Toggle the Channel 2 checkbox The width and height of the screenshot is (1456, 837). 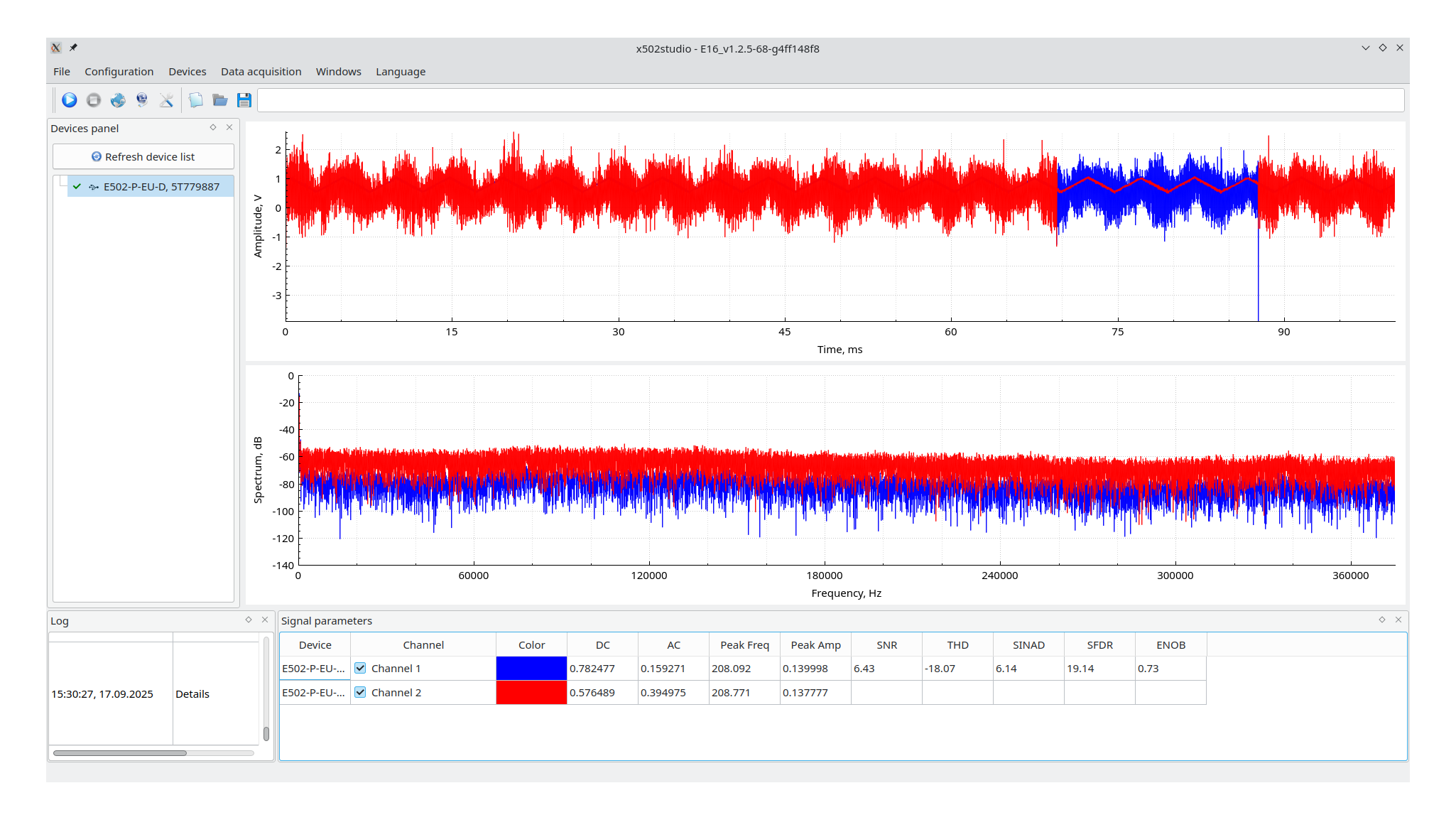[x=360, y=692]
